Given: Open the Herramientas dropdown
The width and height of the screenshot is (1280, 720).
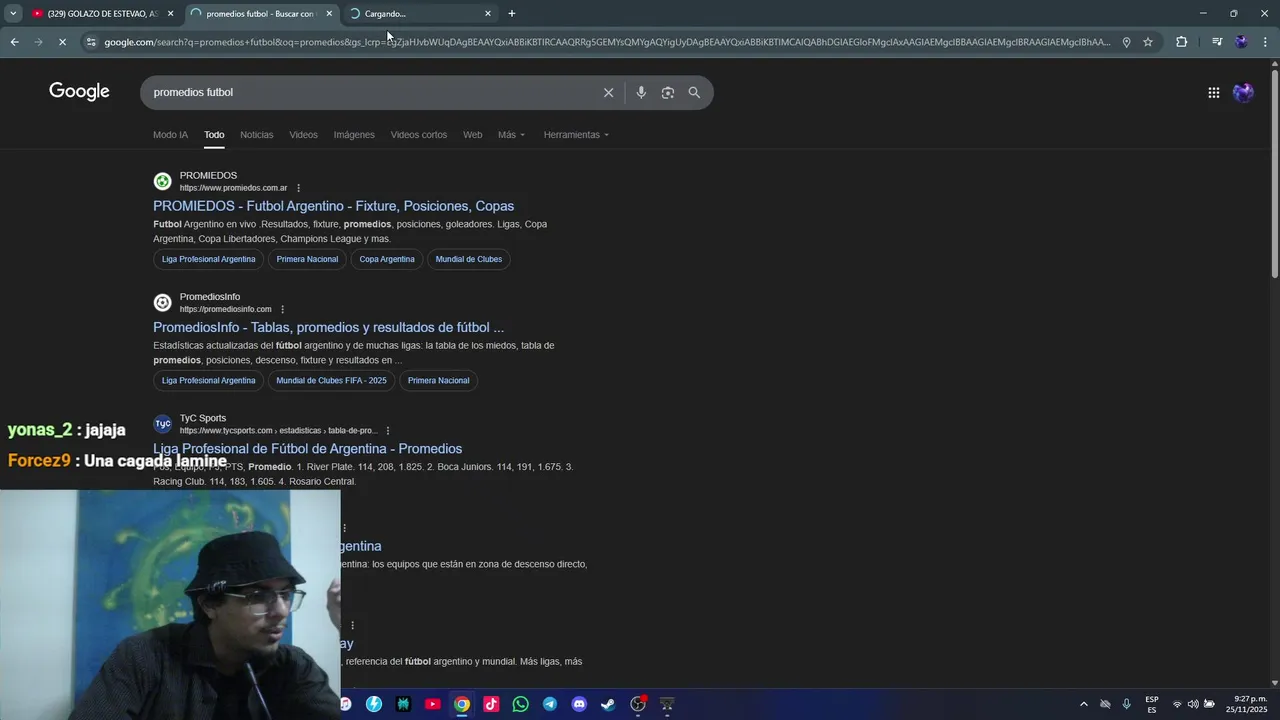Looking at the screenshot, I should coord(576,135).
